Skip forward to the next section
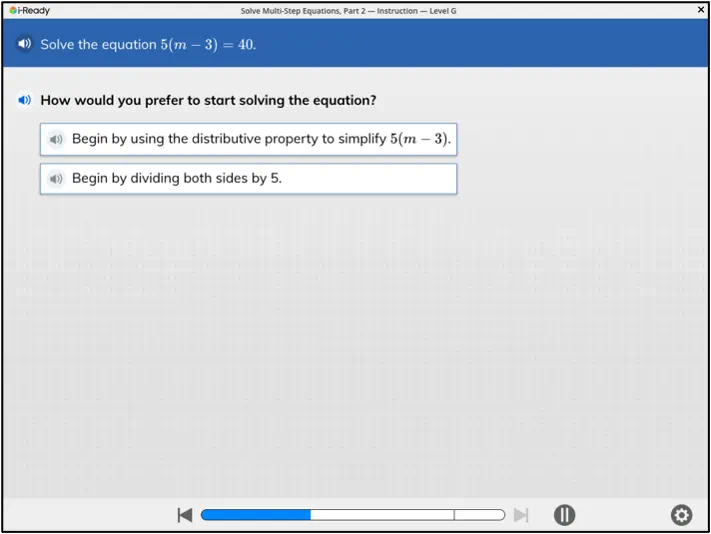The height and width of the screenshot is (534, 711). point(520,515)
